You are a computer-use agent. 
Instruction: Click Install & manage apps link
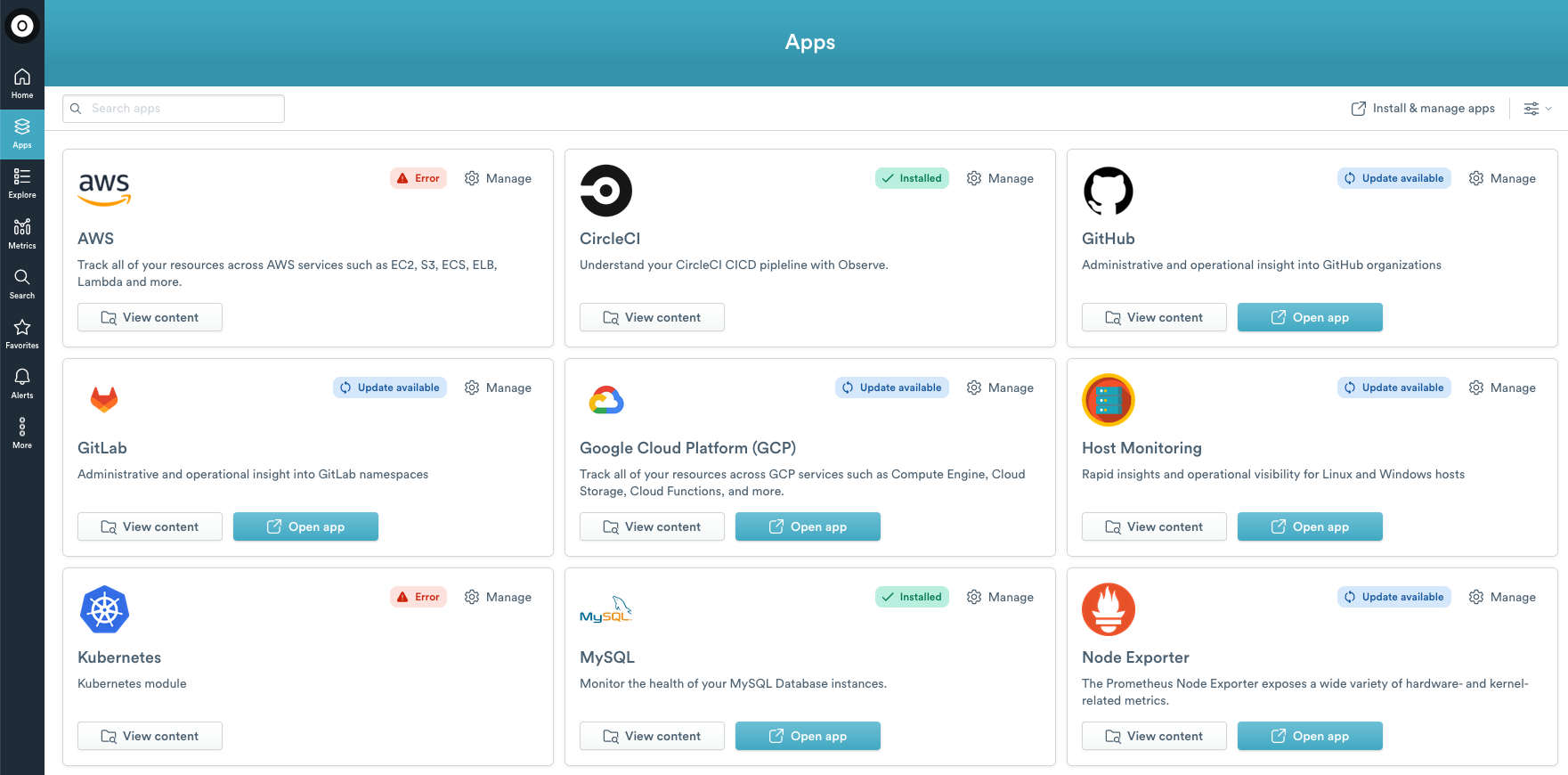pyautogui.click(x=1423, y=109)
